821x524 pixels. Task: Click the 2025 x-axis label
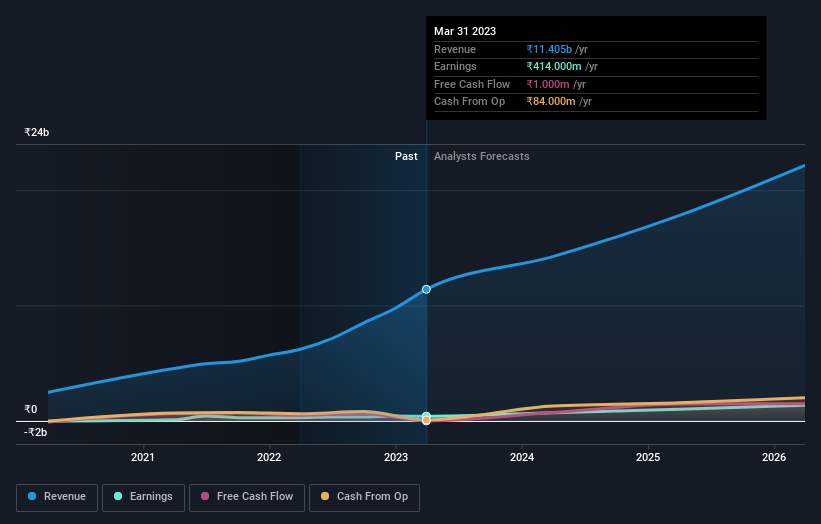pos(648,458)
